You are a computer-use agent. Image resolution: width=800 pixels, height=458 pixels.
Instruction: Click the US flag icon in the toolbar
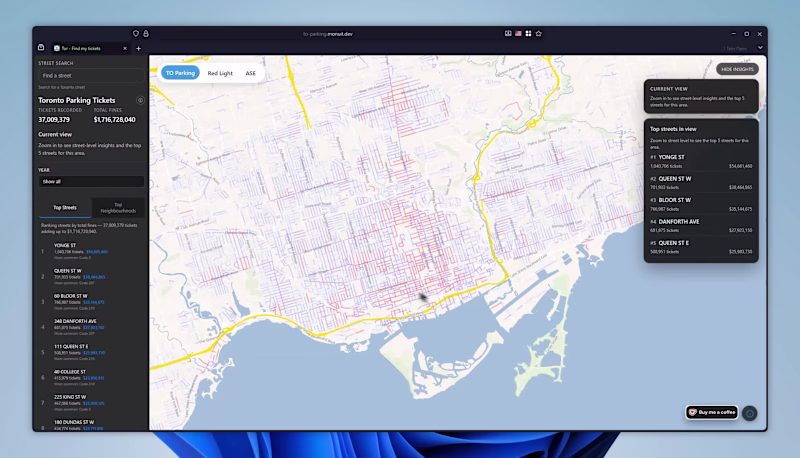pos(518,34)
